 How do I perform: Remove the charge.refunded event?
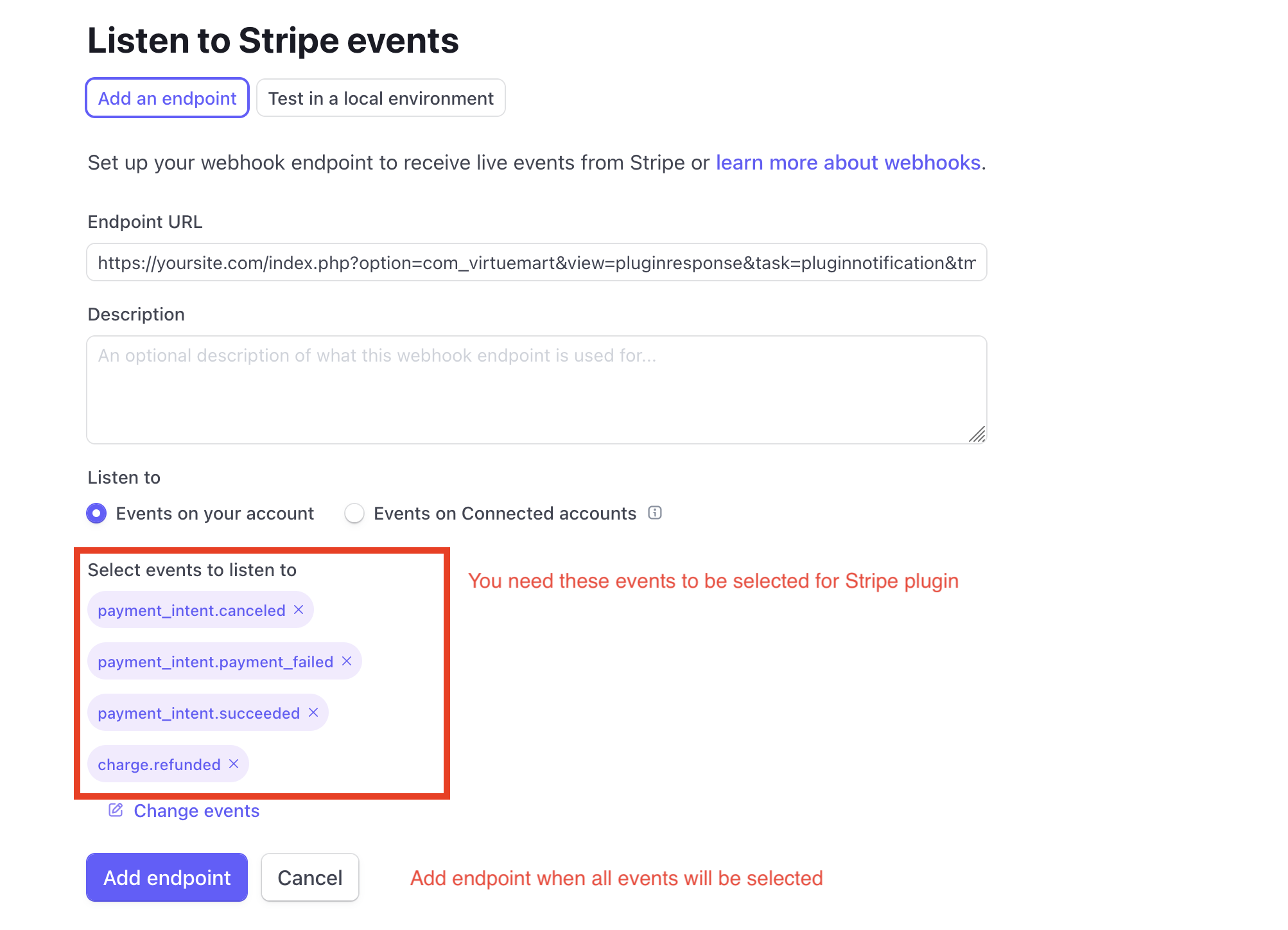tap(234, 764)
